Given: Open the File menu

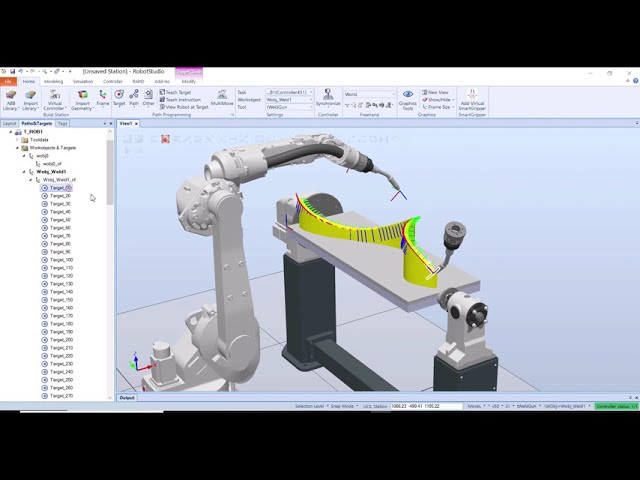Looking at the screenshot, I should coord(8,82).
